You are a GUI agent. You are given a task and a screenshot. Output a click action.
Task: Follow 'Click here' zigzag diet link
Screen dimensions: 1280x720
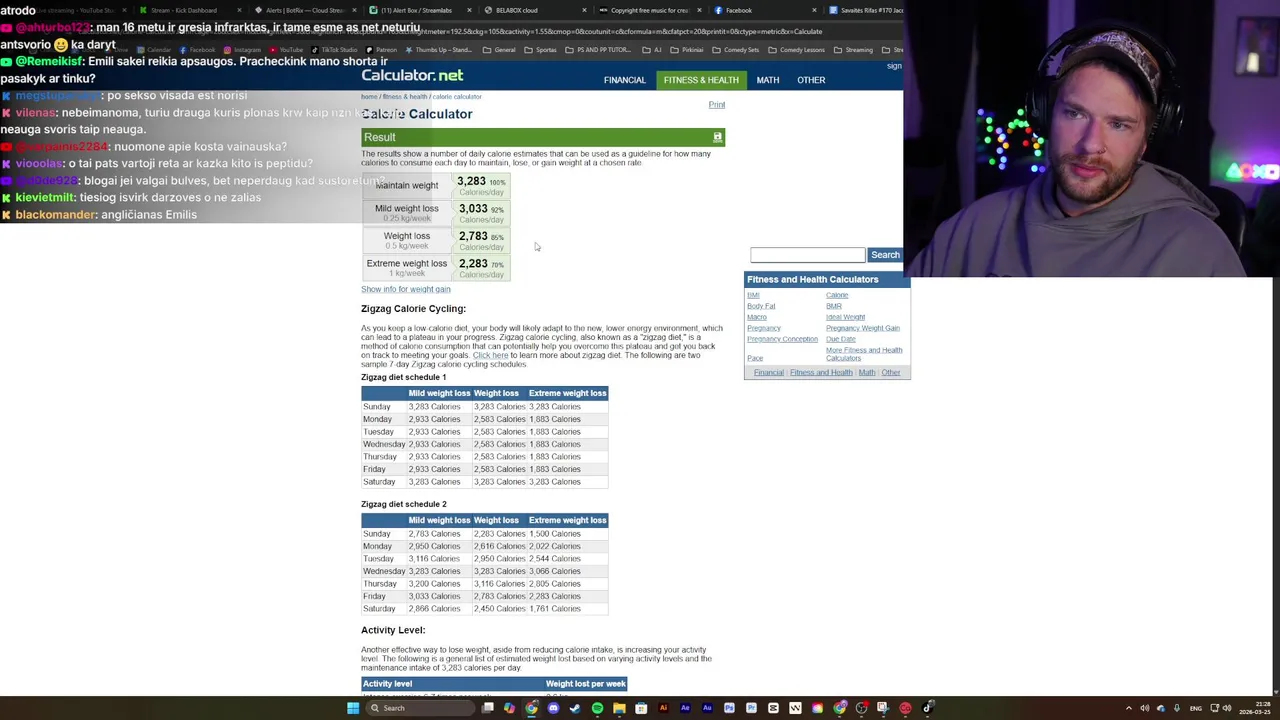click(490, 355)
